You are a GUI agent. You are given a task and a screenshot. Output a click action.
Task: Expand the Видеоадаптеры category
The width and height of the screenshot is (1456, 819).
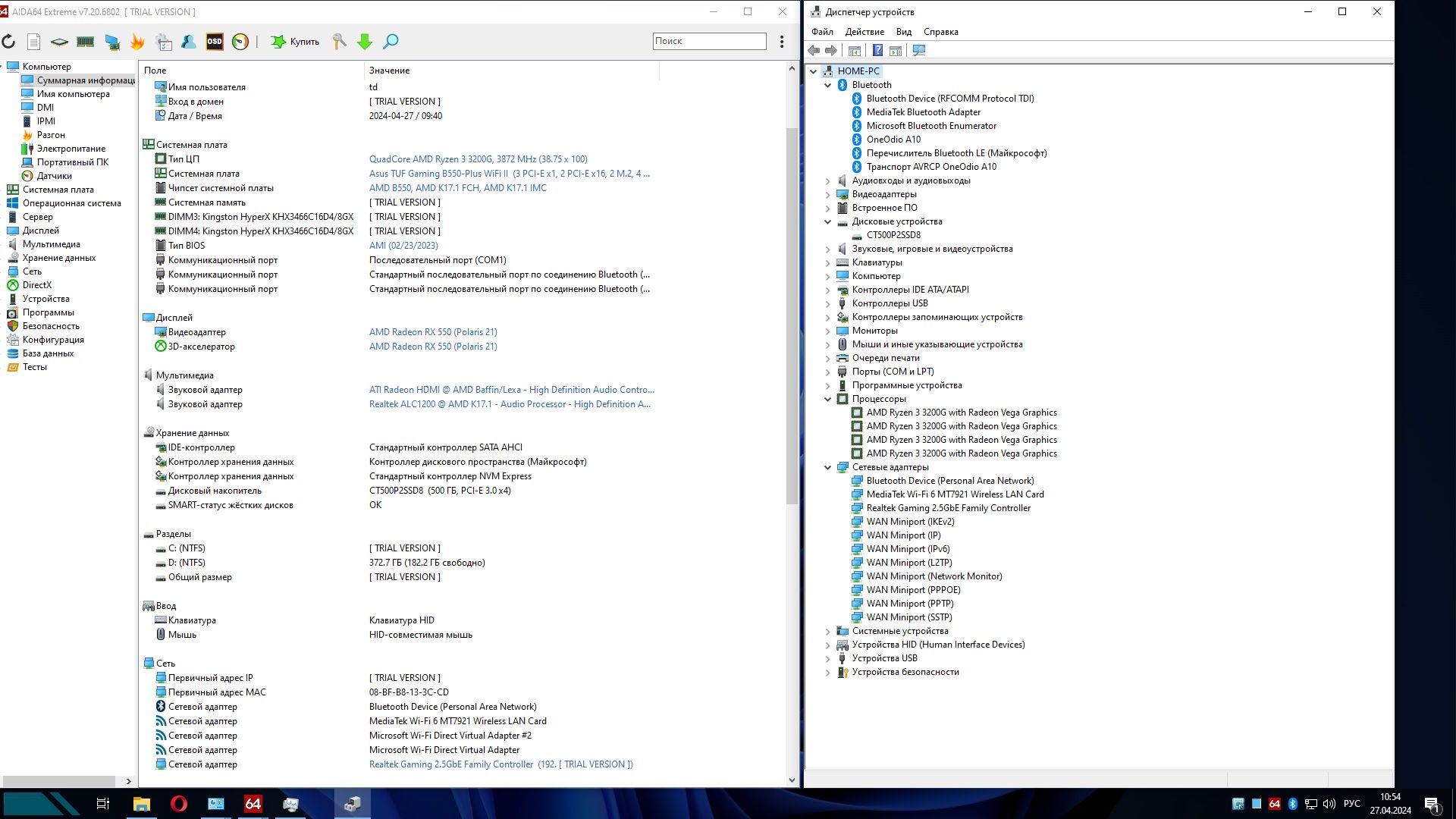click(828, 194)
